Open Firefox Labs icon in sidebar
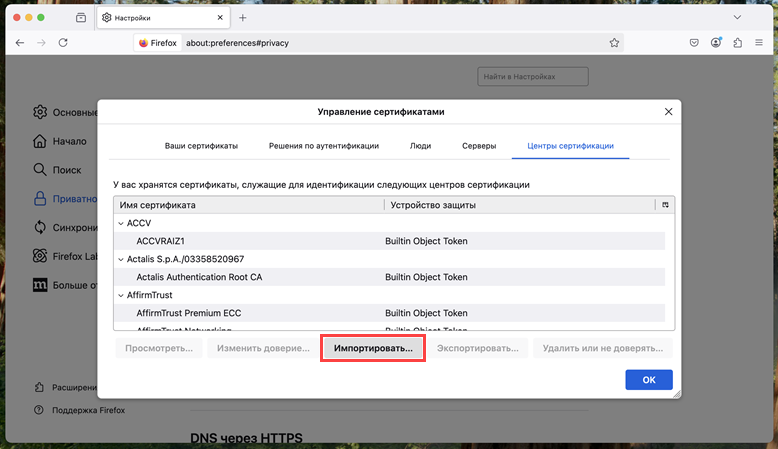The image size is (778, 449). point(40,256)
